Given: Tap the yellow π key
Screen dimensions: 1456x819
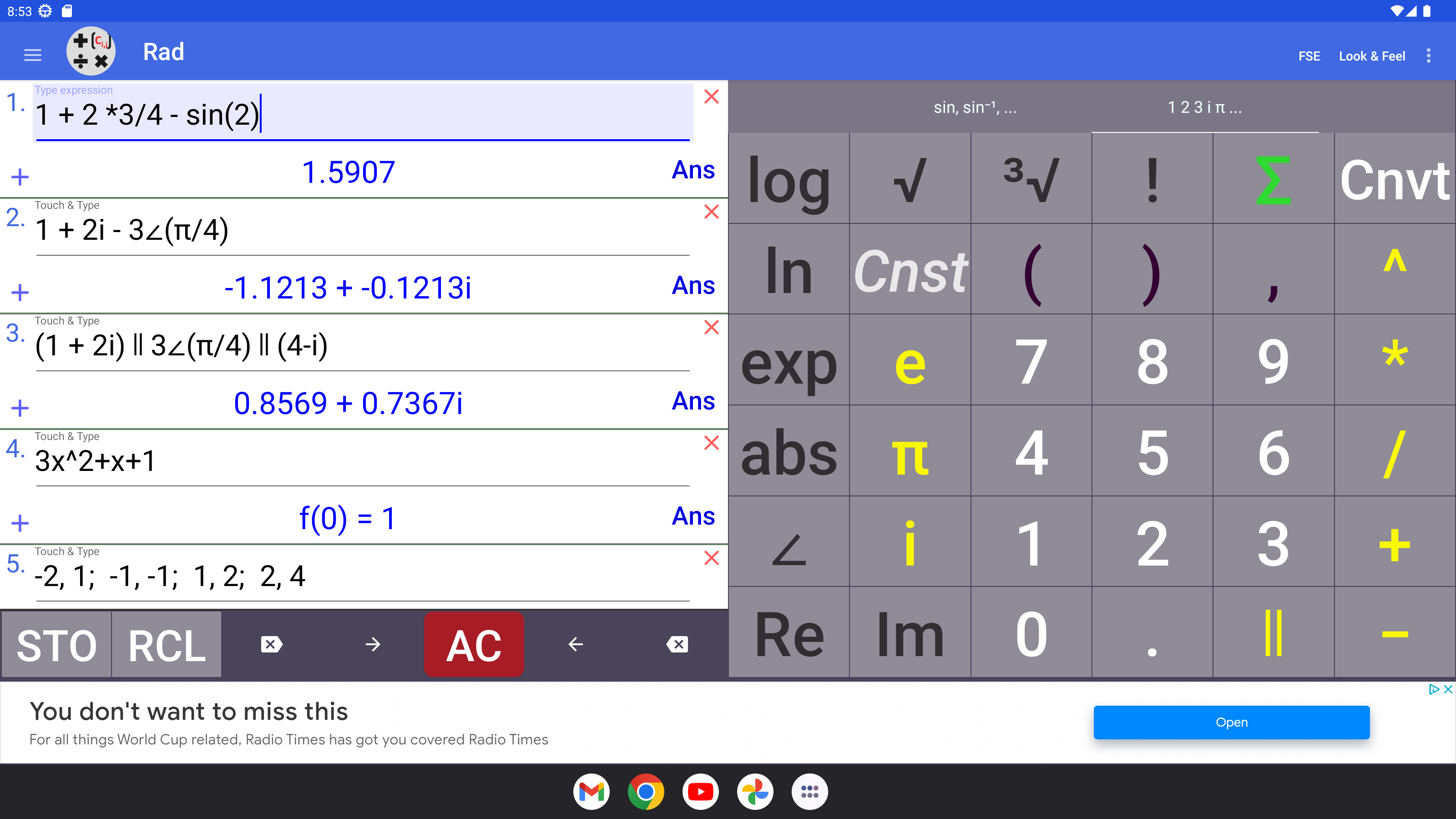Looking at the screenshot, I should click(x=910, y=451).
